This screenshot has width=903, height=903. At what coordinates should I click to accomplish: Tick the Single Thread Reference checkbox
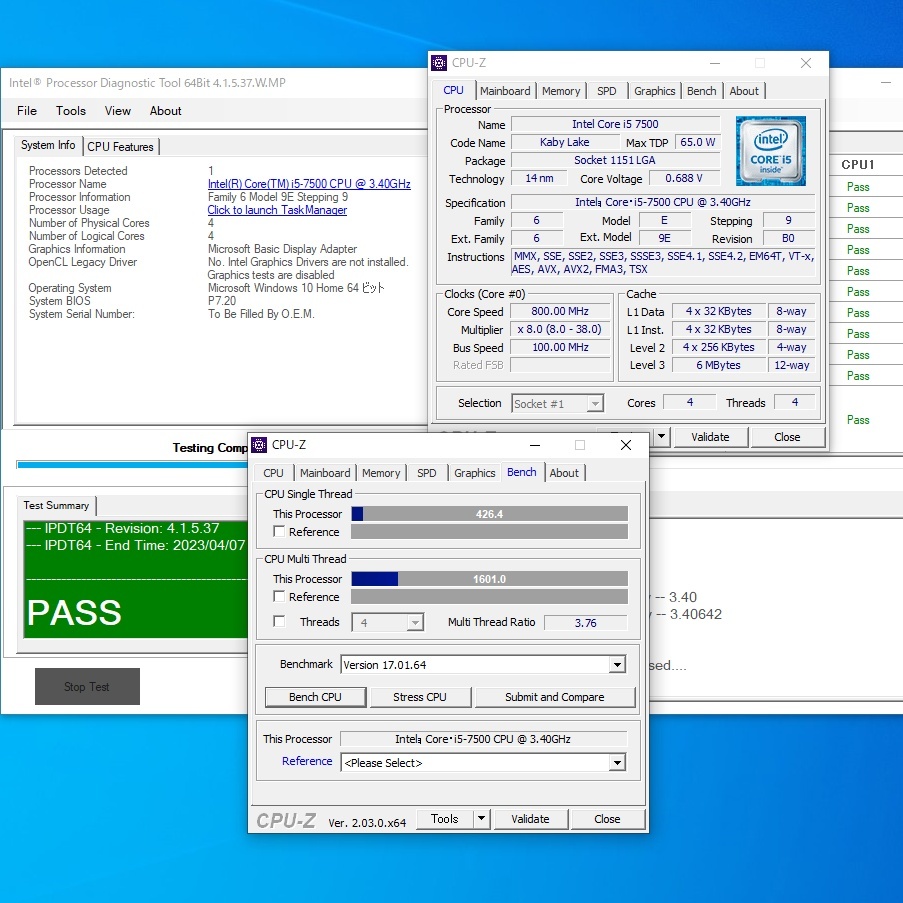(x=279, y=532)
